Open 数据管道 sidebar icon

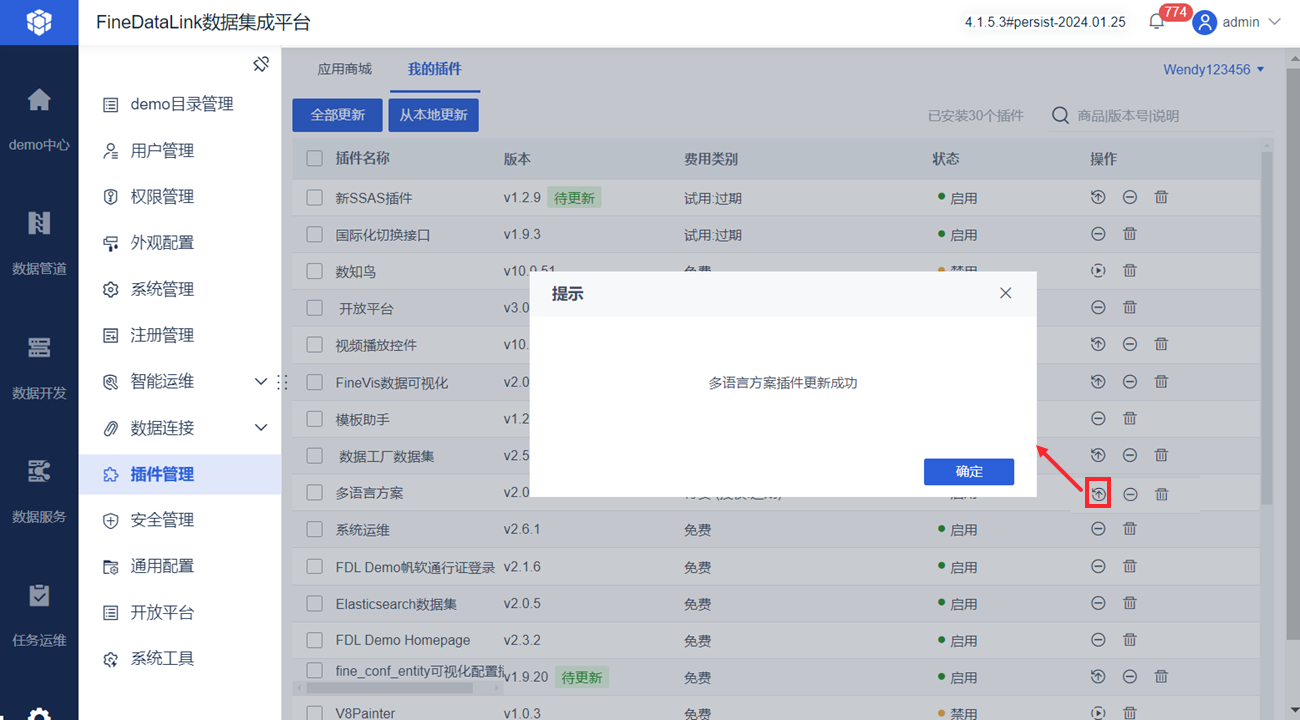click(x=39, y=223)
